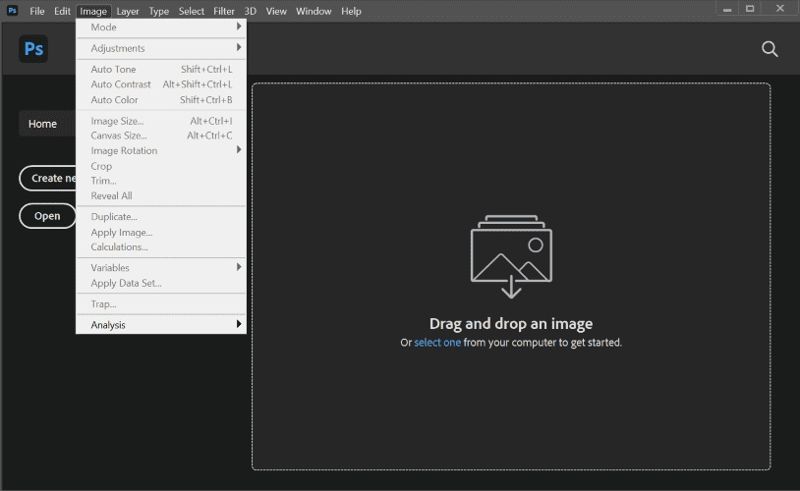This screenshot has width=800, height=491.
Task: Close the open Image menu
Action: tap(93, 11)
